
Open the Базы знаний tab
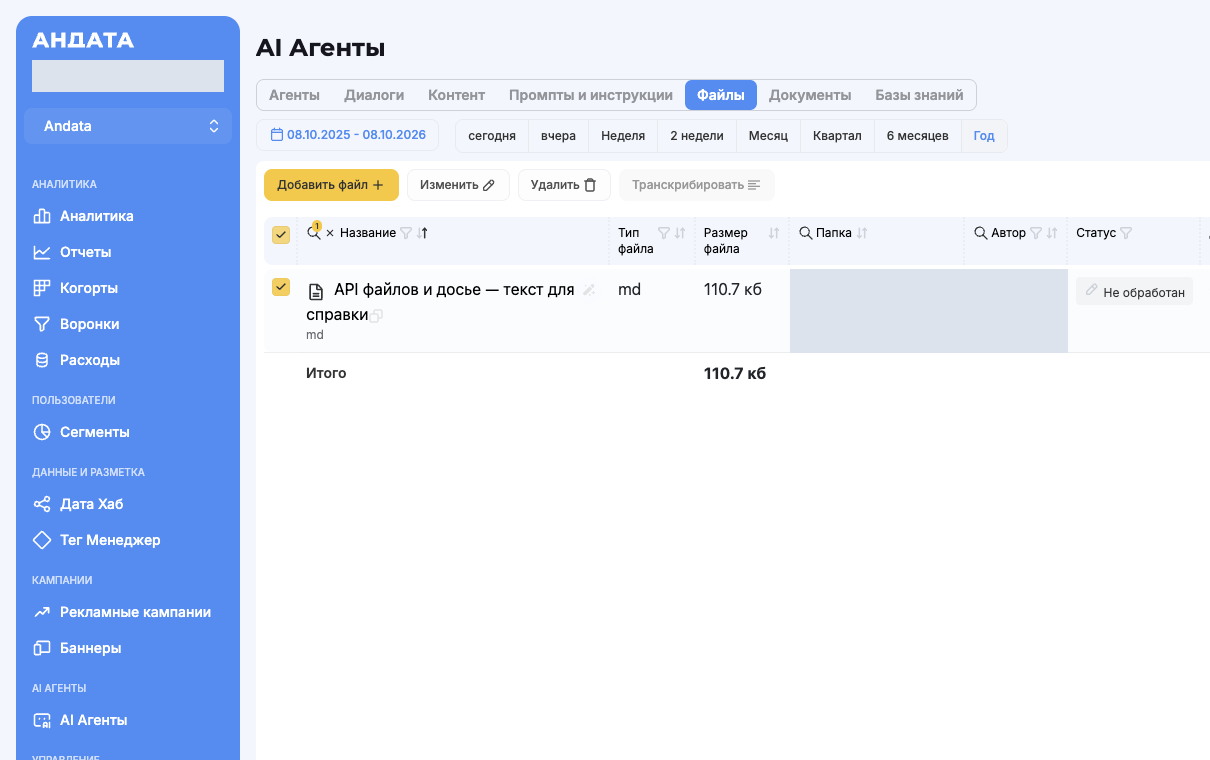click(919, 95)
